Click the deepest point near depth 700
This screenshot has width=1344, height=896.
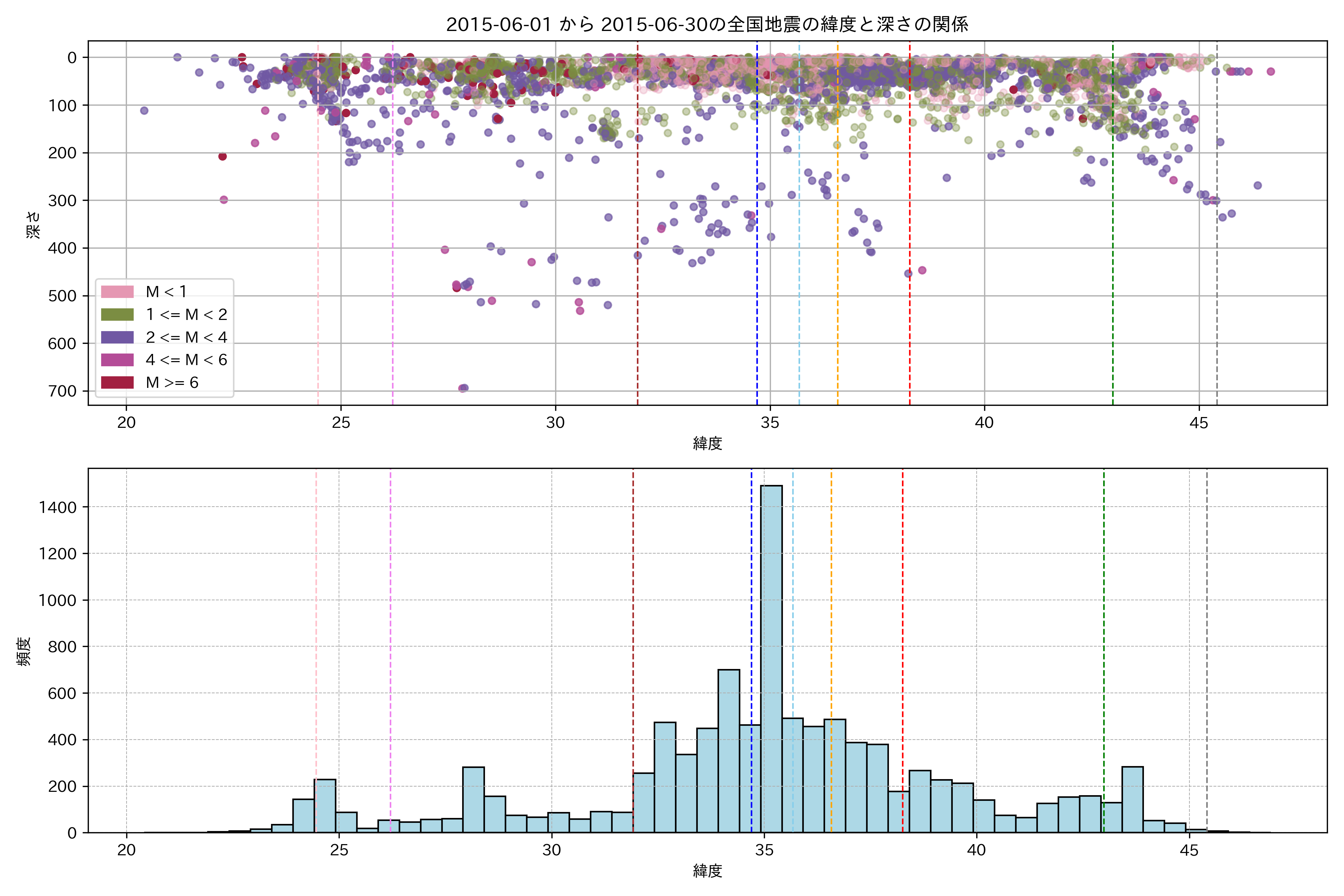click(x=463, y=388)
